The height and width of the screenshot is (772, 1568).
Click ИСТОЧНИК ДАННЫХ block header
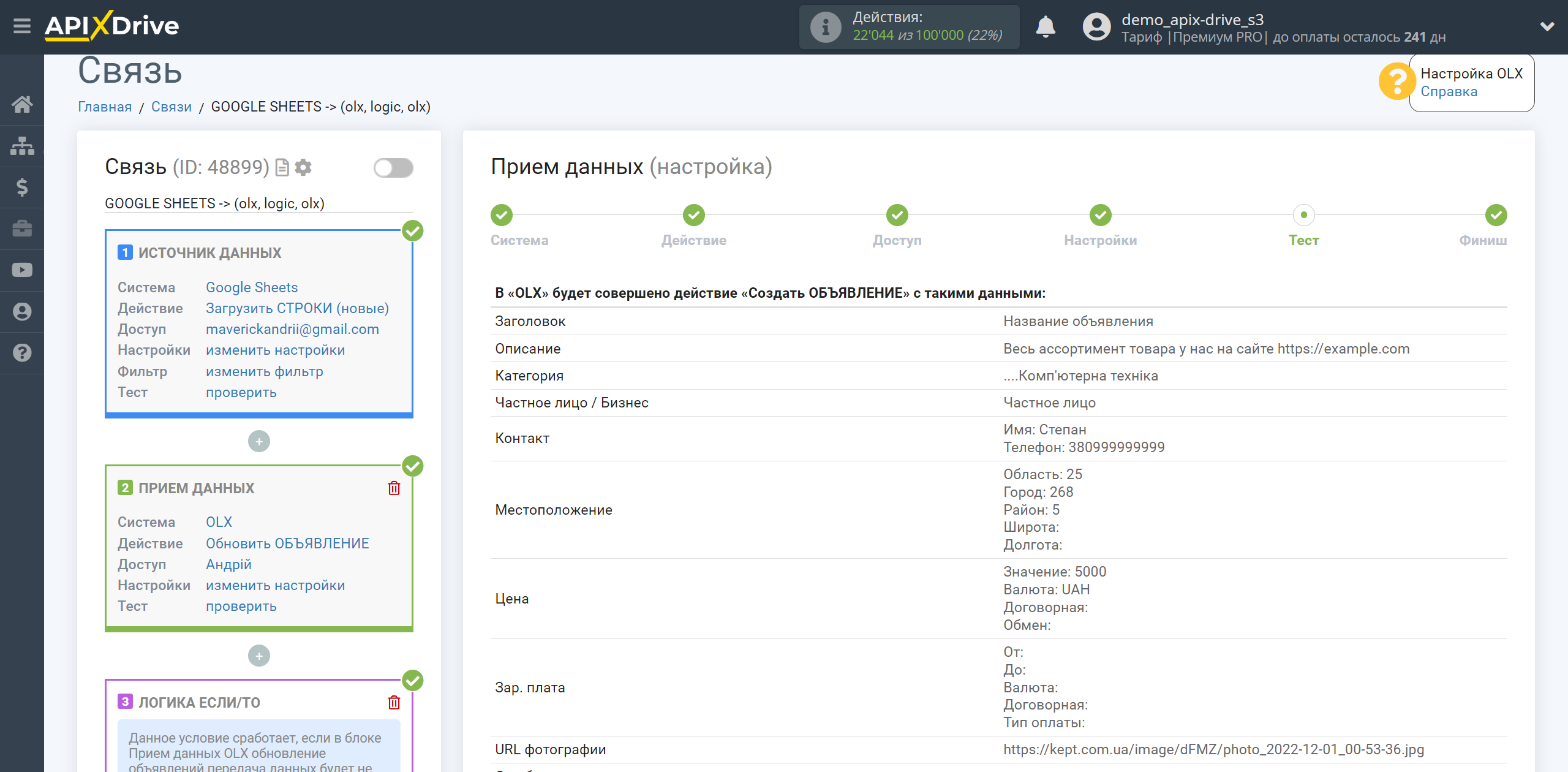pos(209,252)
